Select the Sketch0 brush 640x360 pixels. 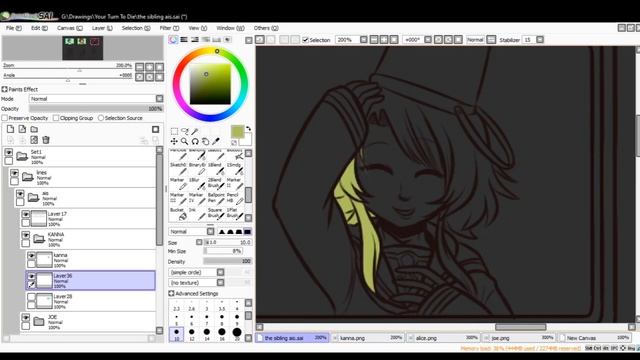tap(179, 169)
